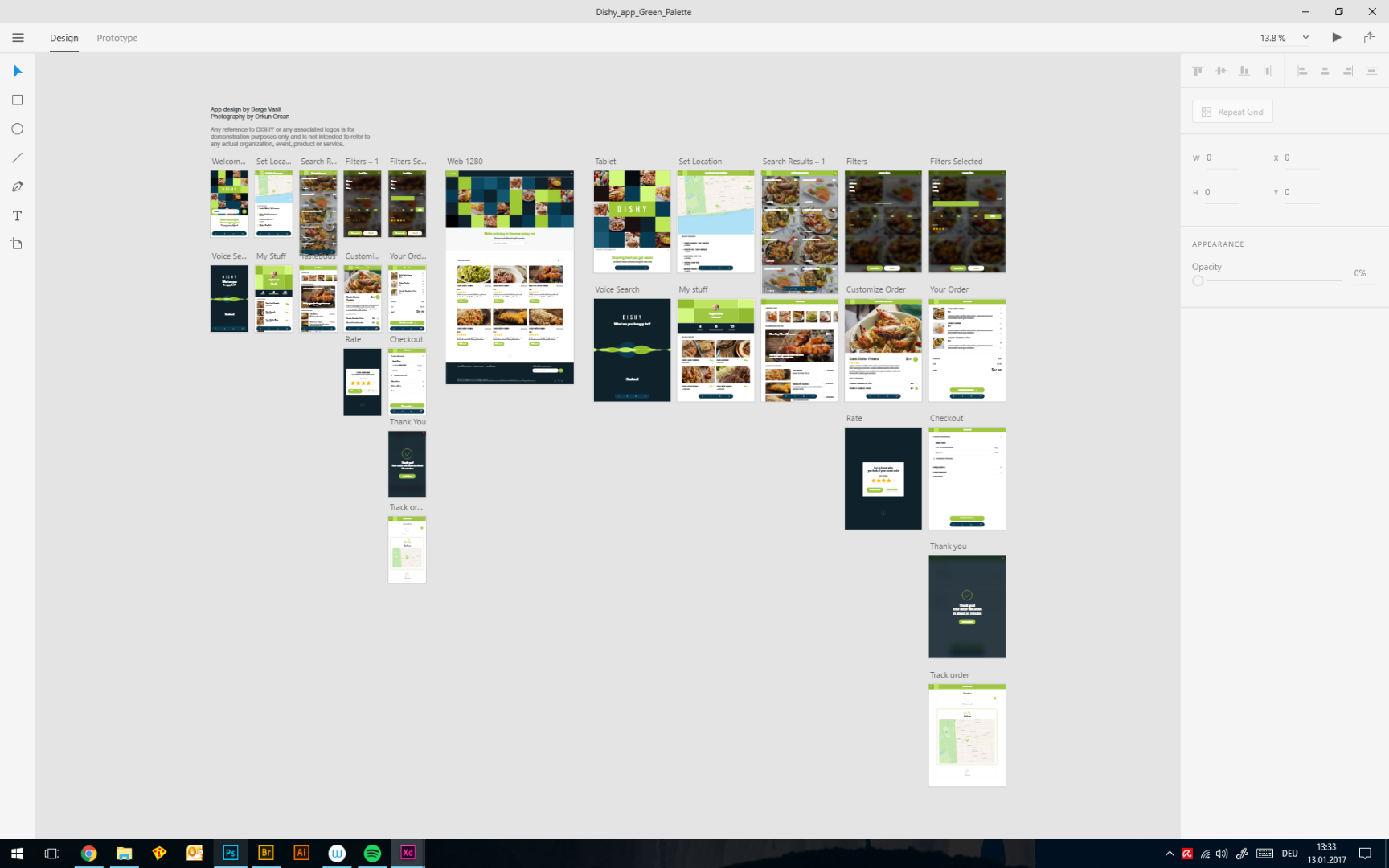Image resolution: width=1389 pixels, height=868 pixels.
Task: Click the 0% opacity value
Action: pos(1360,273)
